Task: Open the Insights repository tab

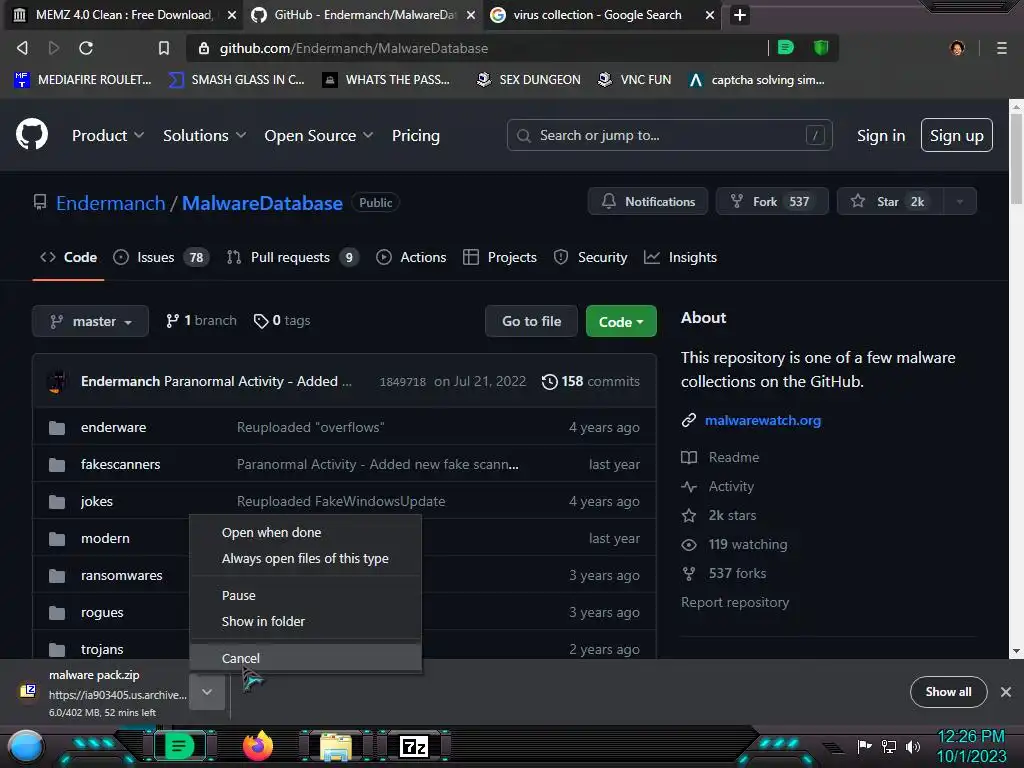Action: (680, 257)
